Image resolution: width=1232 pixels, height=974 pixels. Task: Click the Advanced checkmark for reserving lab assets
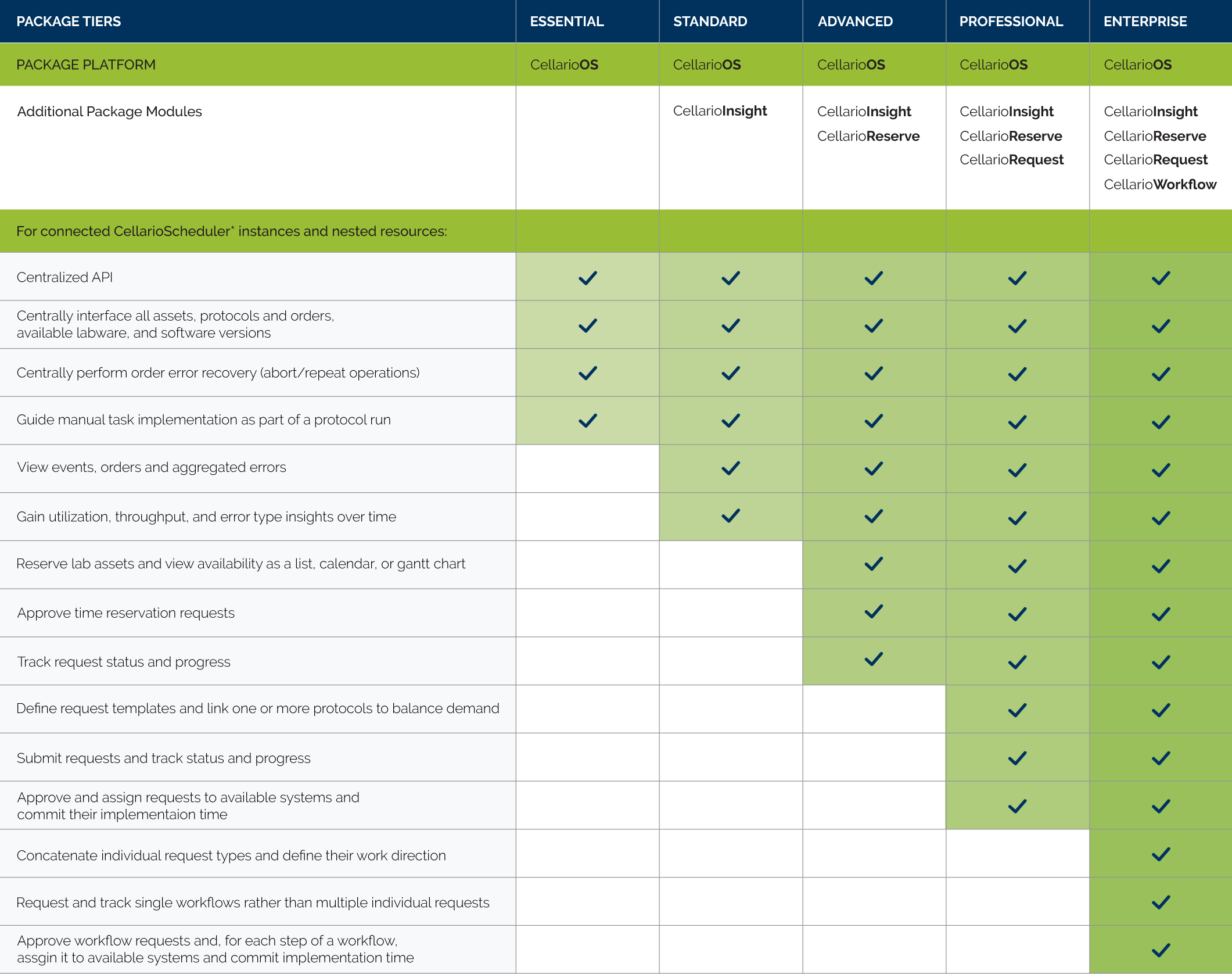tap(873, 564)
